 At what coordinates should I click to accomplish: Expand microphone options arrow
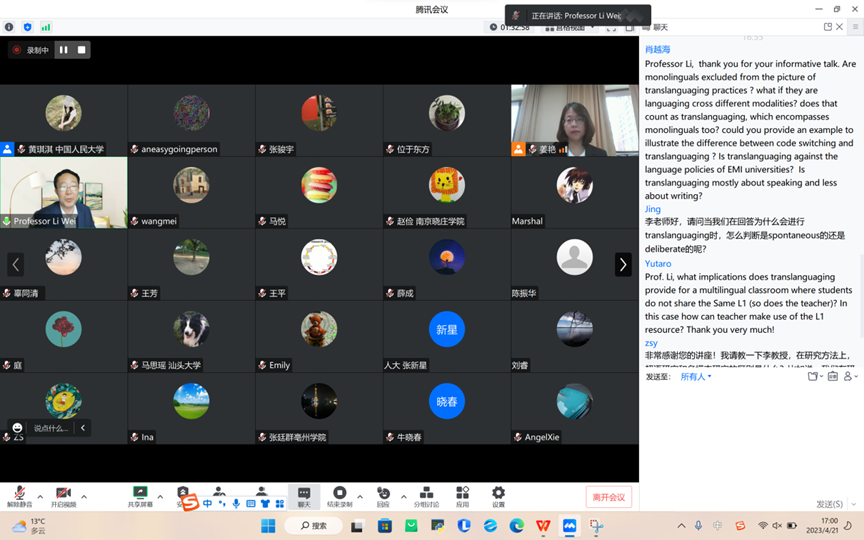(40, 496)
